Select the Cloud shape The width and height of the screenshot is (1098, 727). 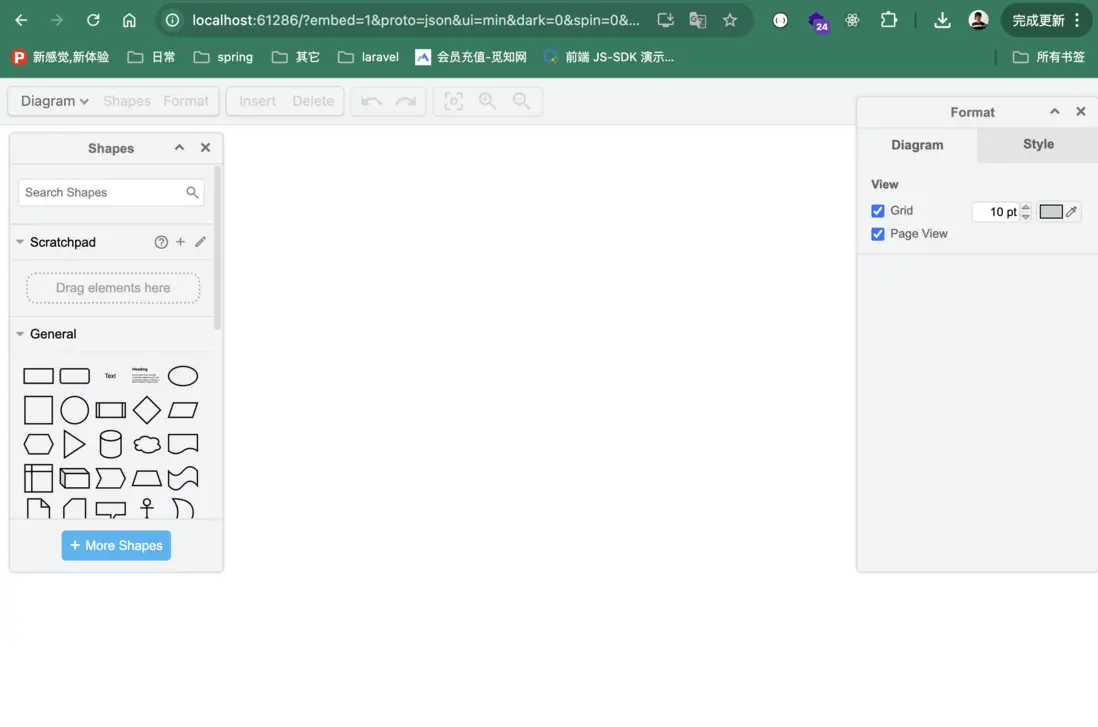point(146,444)
